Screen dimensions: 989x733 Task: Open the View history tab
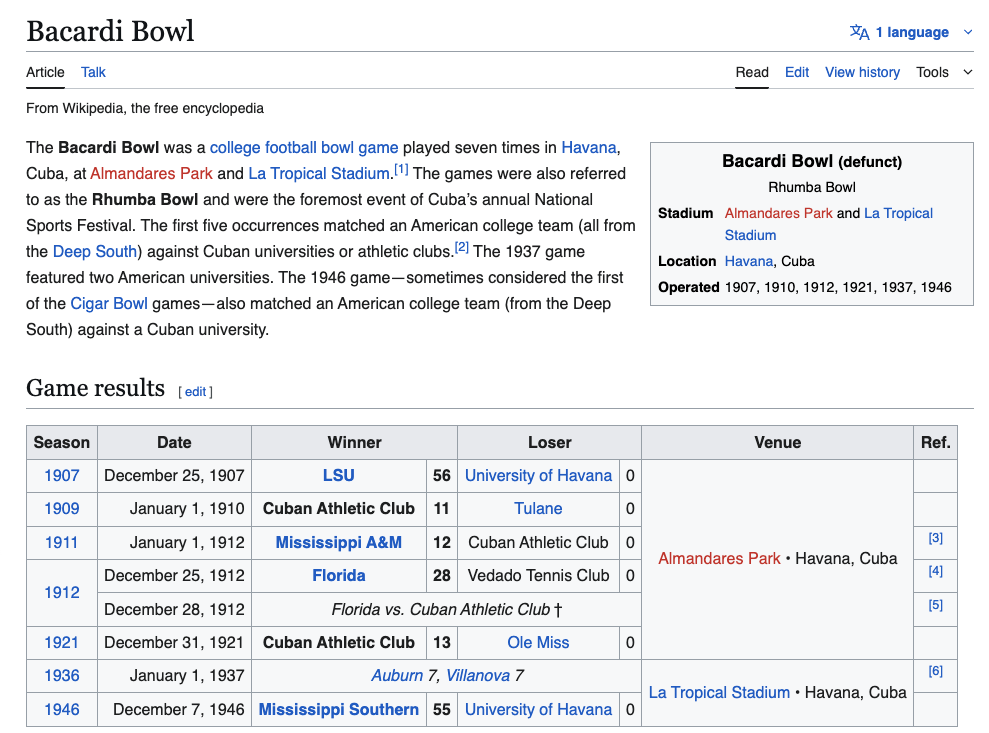tap(862, 72)
